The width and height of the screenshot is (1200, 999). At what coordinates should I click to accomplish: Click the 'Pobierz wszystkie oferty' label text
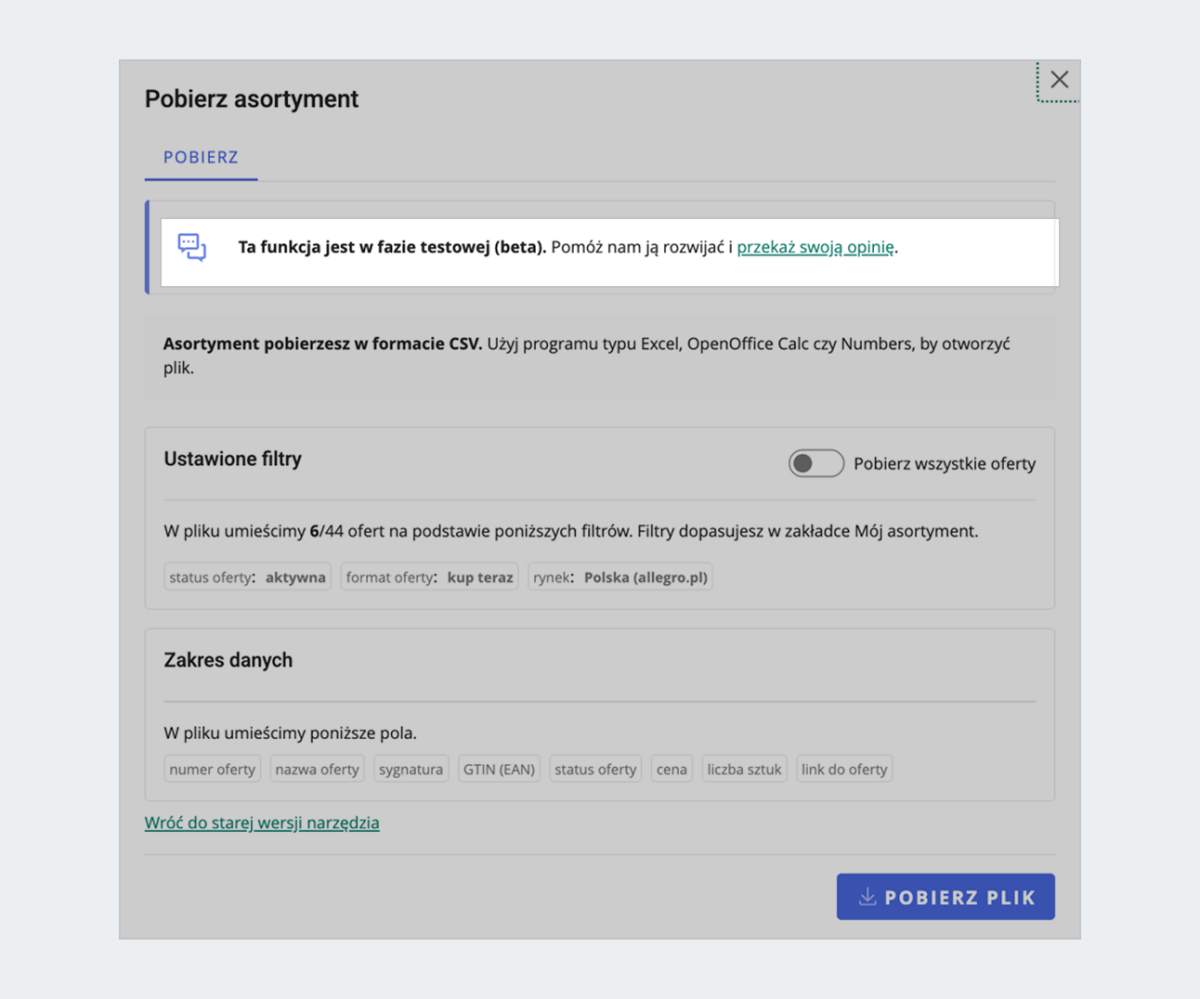click(x=944, y=464)
